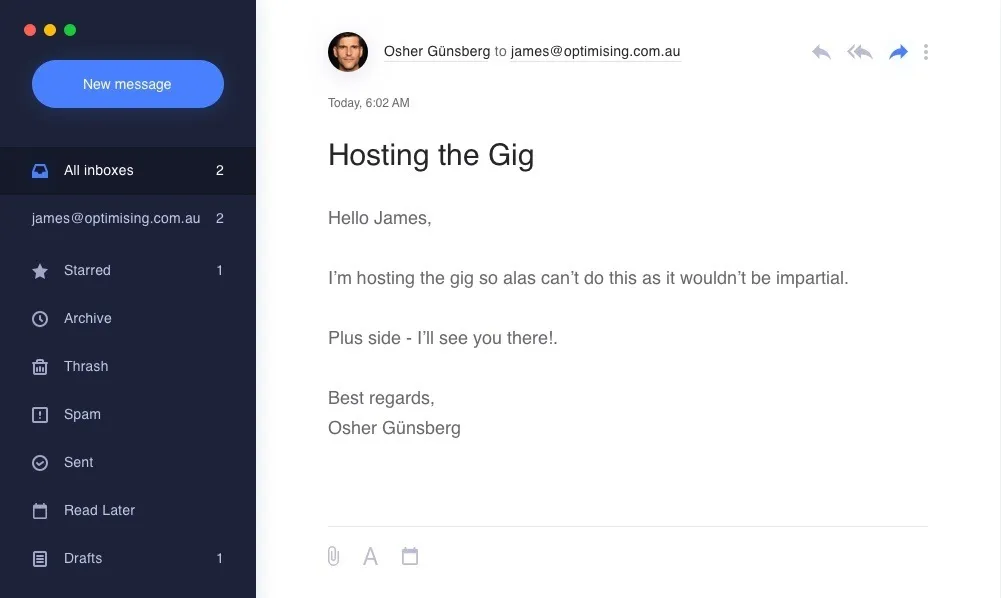Show the Read Later list
The height and width of the screenshot is (598, 1001).
[x=99, y=510]
